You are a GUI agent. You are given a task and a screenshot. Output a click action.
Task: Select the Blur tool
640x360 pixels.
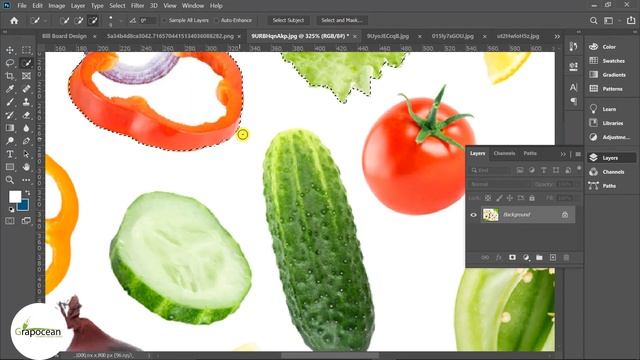coord(26,128)
